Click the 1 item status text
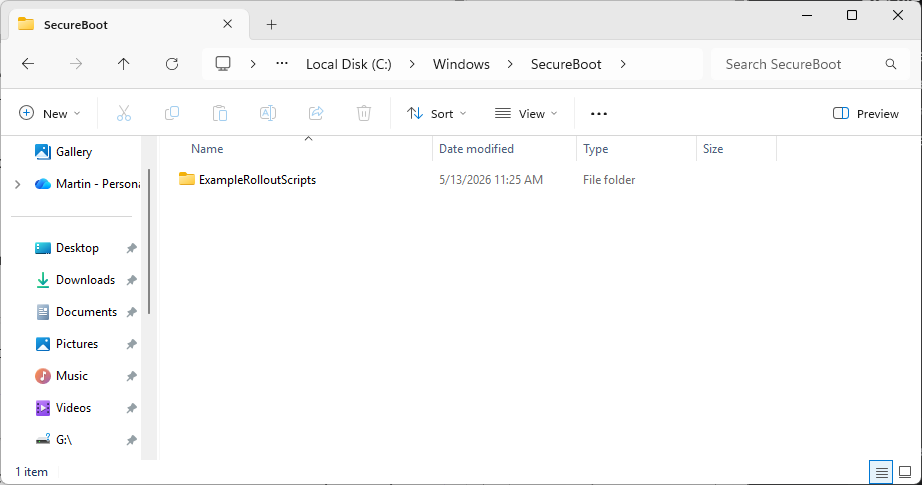 31,472
